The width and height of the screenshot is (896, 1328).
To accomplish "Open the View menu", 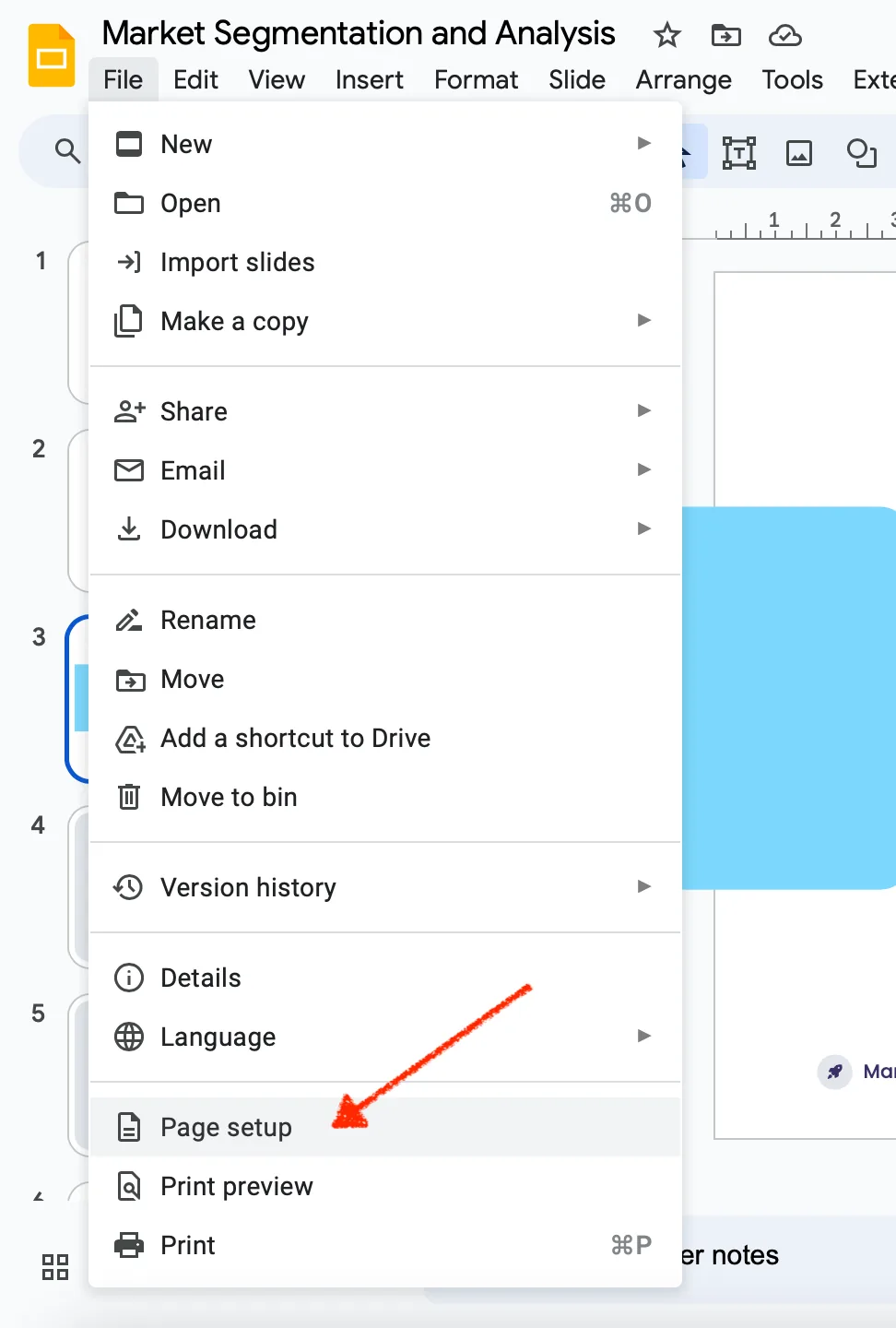I will [277, 80].
